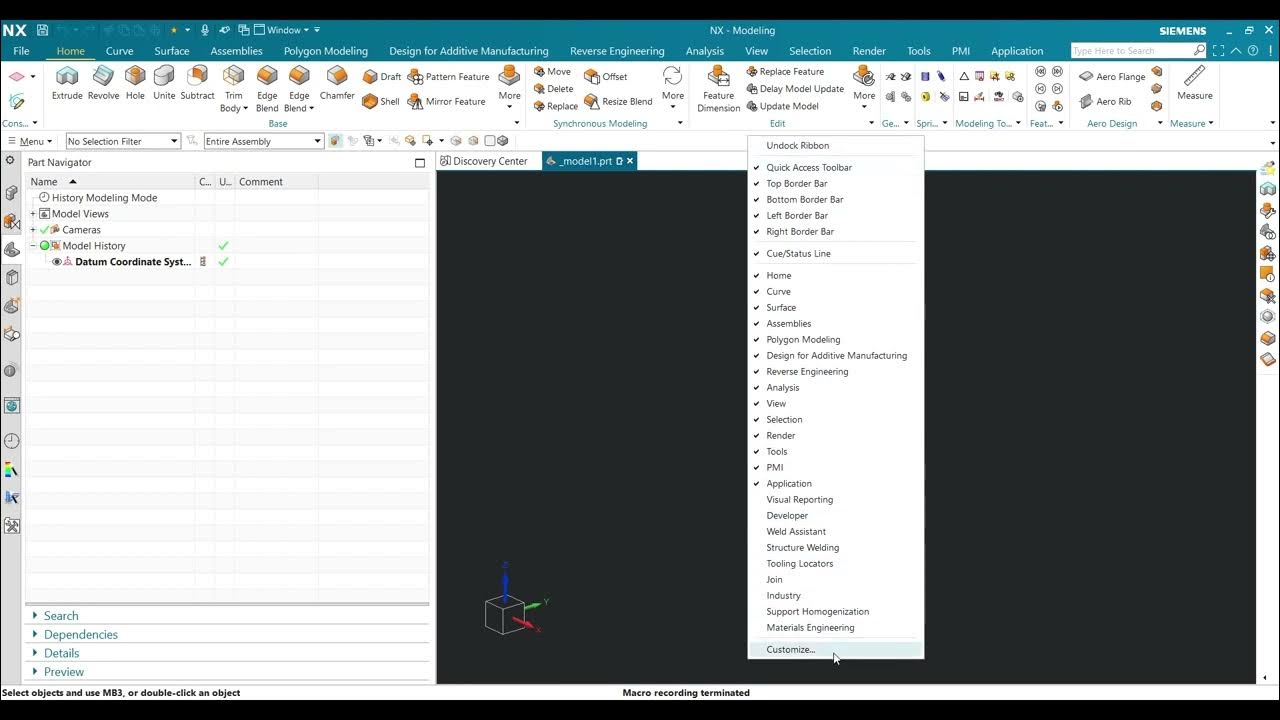Select the Extrude tool
Screen dimensions: 1280x720
point(67,83)
